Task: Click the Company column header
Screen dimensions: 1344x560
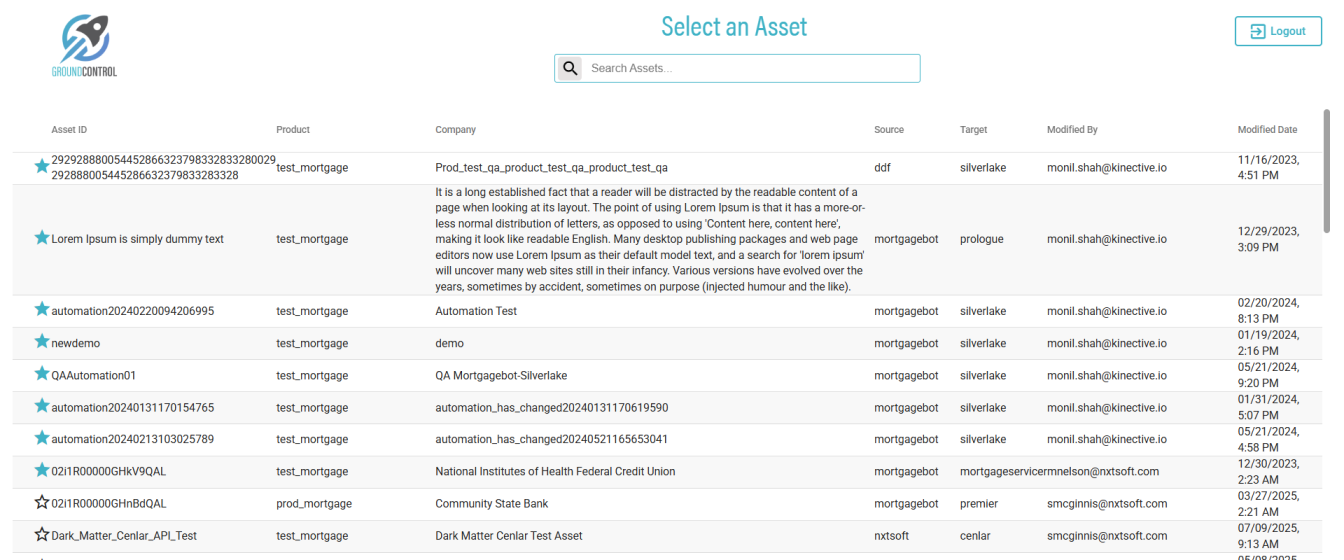Action: (455, 130)
